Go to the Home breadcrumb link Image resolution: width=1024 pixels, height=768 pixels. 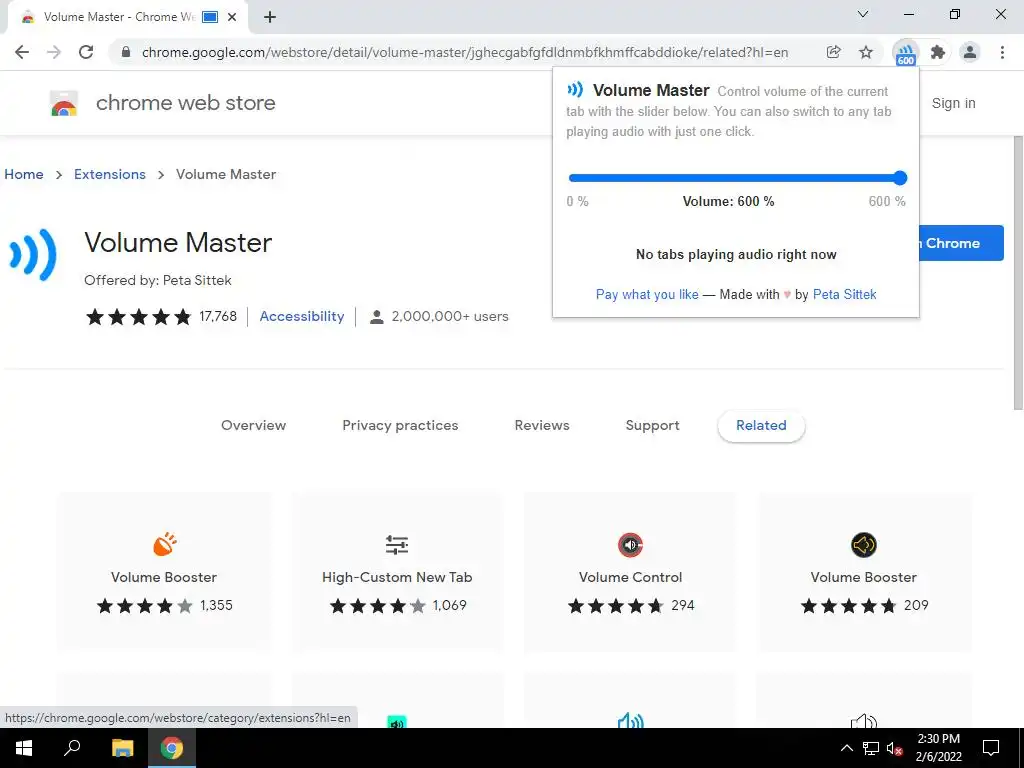[x=24, y=174]
